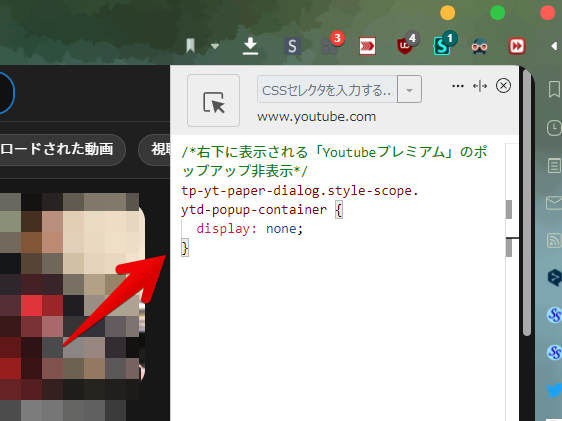Click the code editor minimap scrollbar
This screenshot has width=562, height=421.
[x=509, y=228]
